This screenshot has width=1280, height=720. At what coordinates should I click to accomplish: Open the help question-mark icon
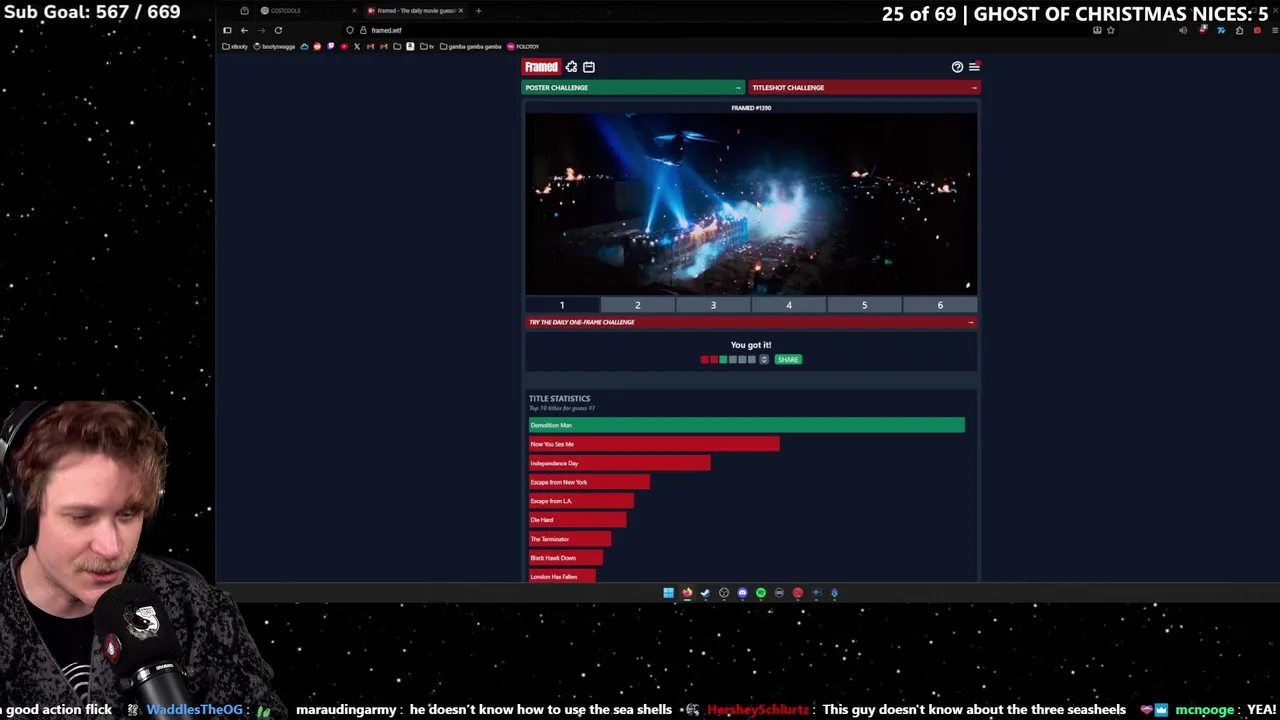pos(957,67)
